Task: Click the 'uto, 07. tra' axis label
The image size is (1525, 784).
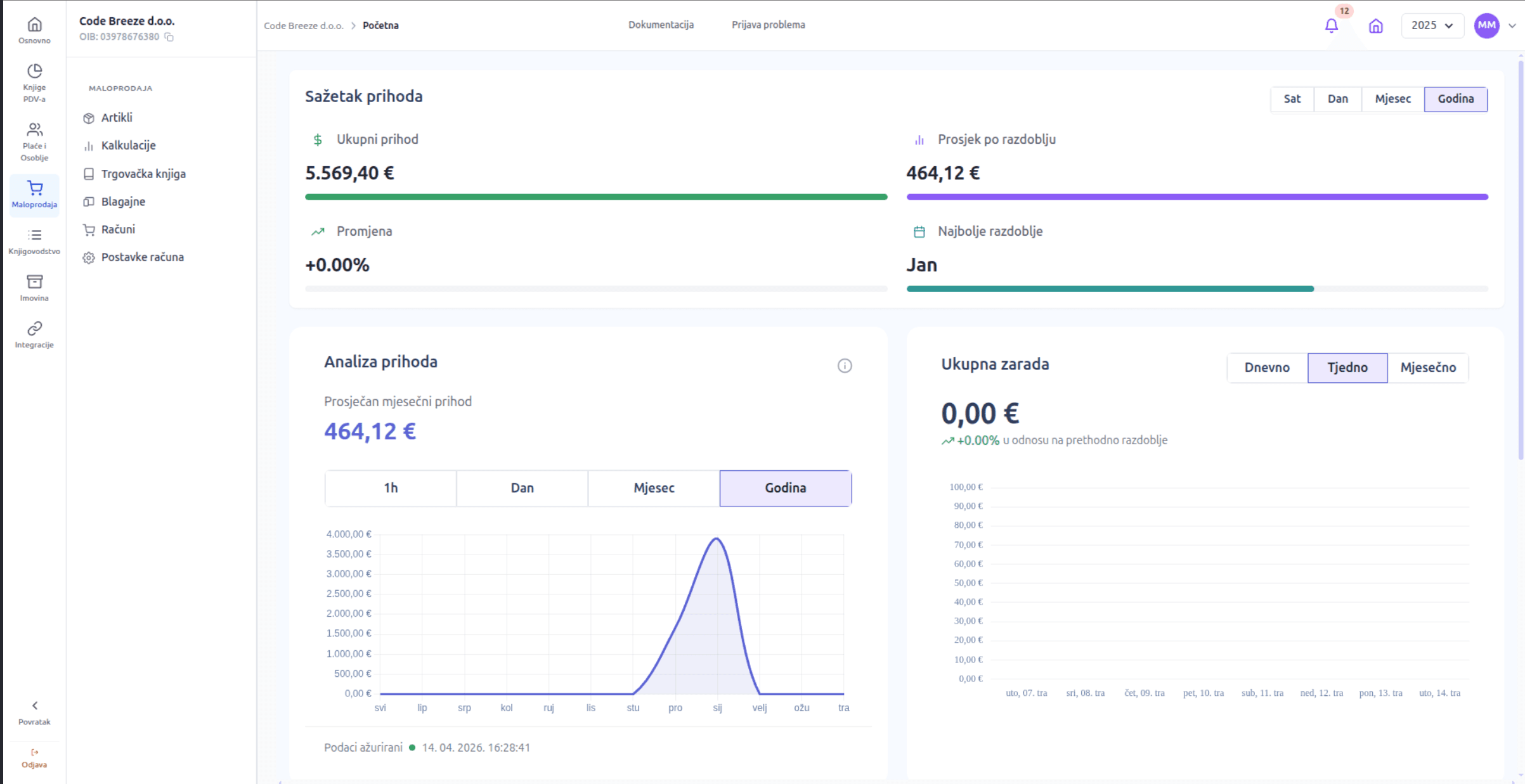Action: (1026, 693)
